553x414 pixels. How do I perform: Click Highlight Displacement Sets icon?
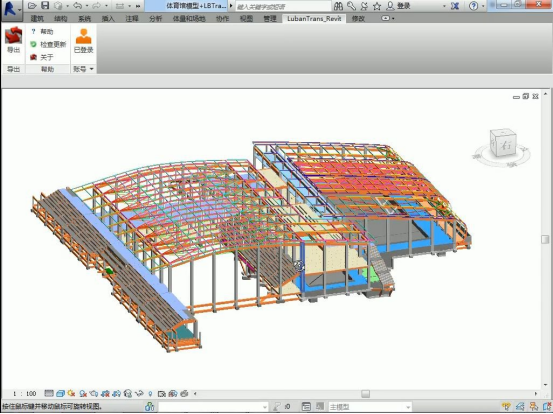(x=184, y=393)
